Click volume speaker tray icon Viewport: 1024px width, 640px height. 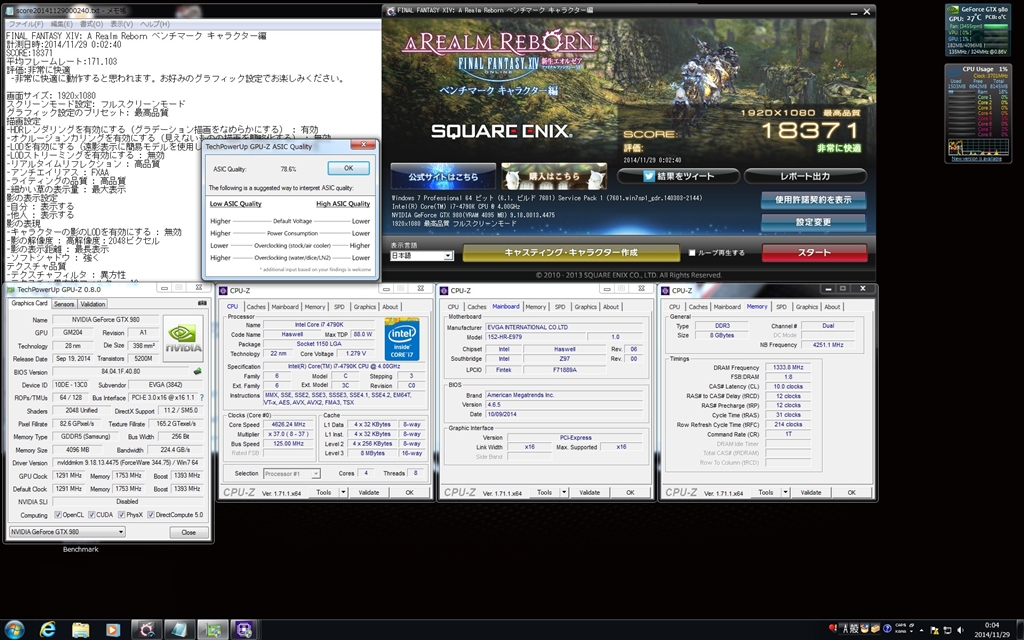coord(961,630)
